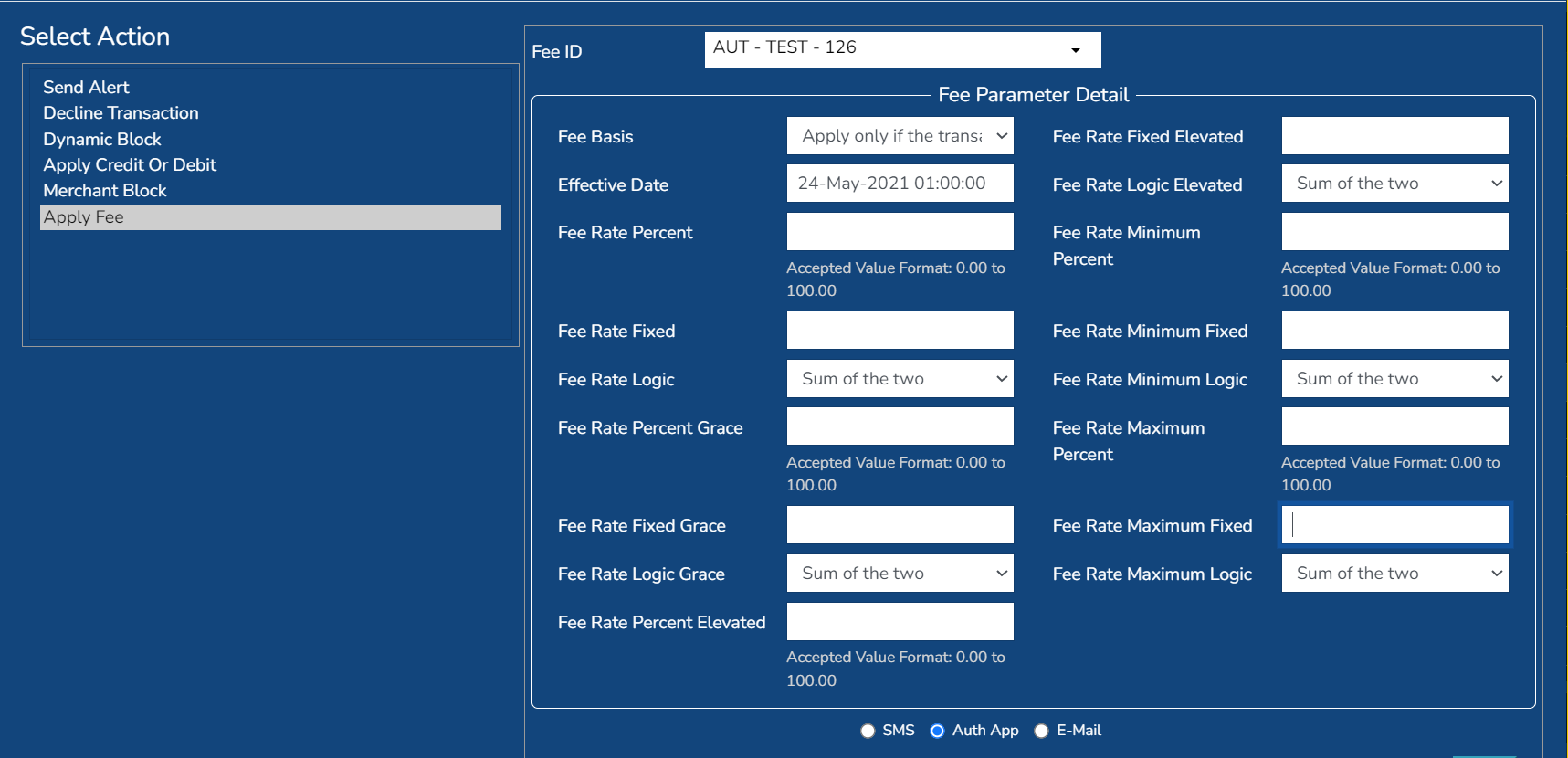This screenshot has height=758, width=1568.
Task: Click the Fee Rate Fixed input
Action: click(x=900, y=331)
